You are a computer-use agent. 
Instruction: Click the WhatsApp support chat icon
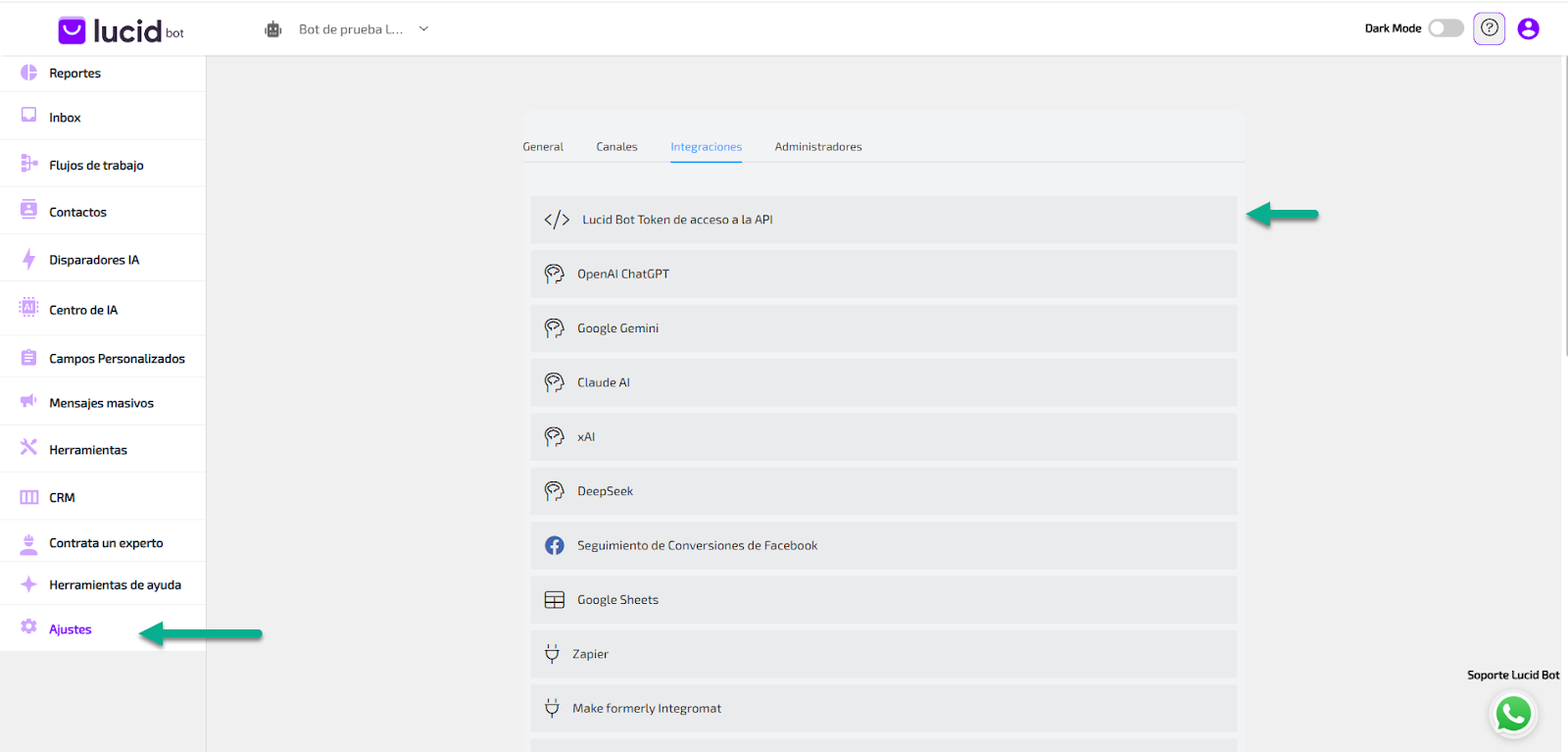pos(1512,714)
